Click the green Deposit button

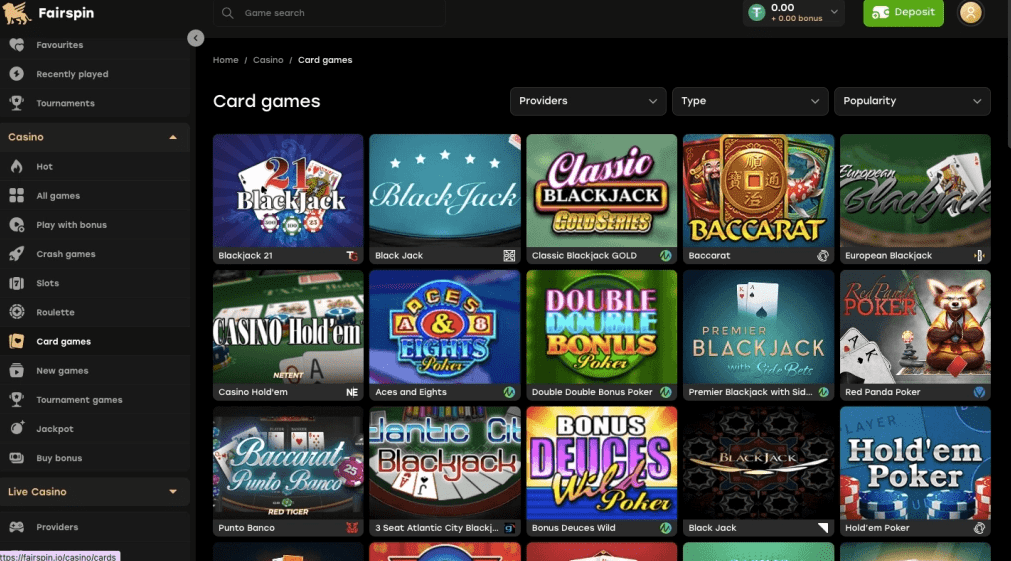coord(903,13)
